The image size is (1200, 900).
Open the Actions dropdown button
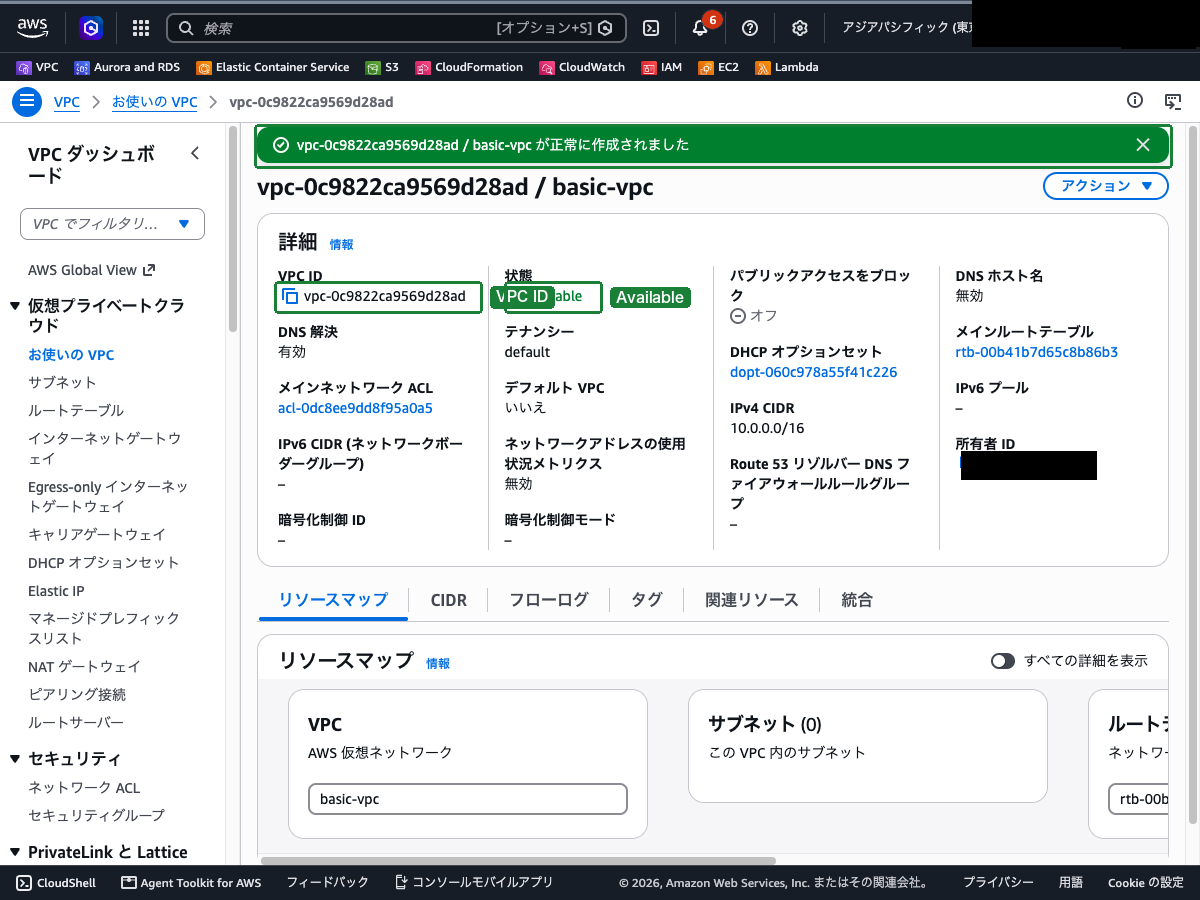click(1105, 186)
